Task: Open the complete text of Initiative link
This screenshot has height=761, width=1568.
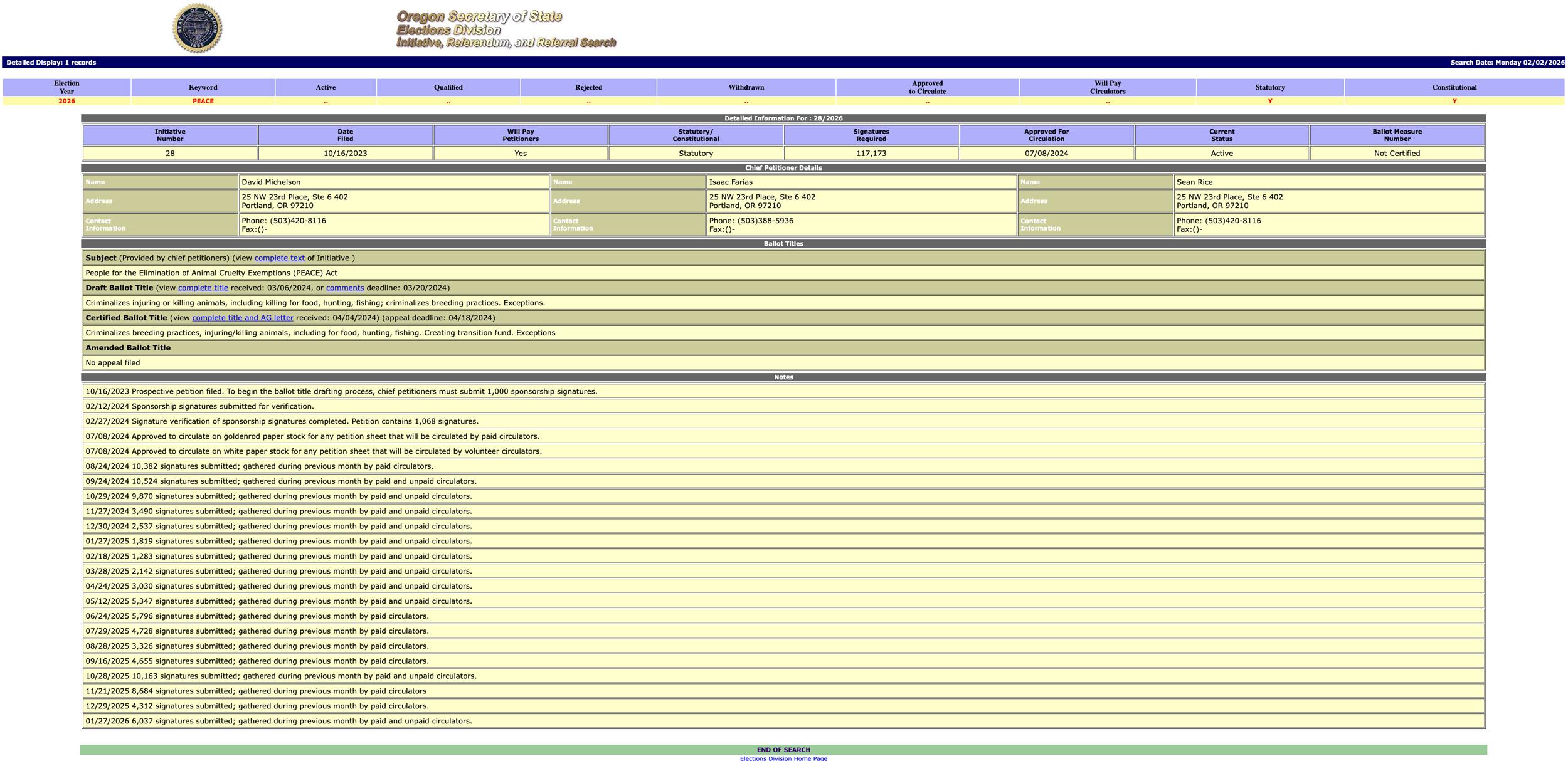Action: [x=278, y=258]
